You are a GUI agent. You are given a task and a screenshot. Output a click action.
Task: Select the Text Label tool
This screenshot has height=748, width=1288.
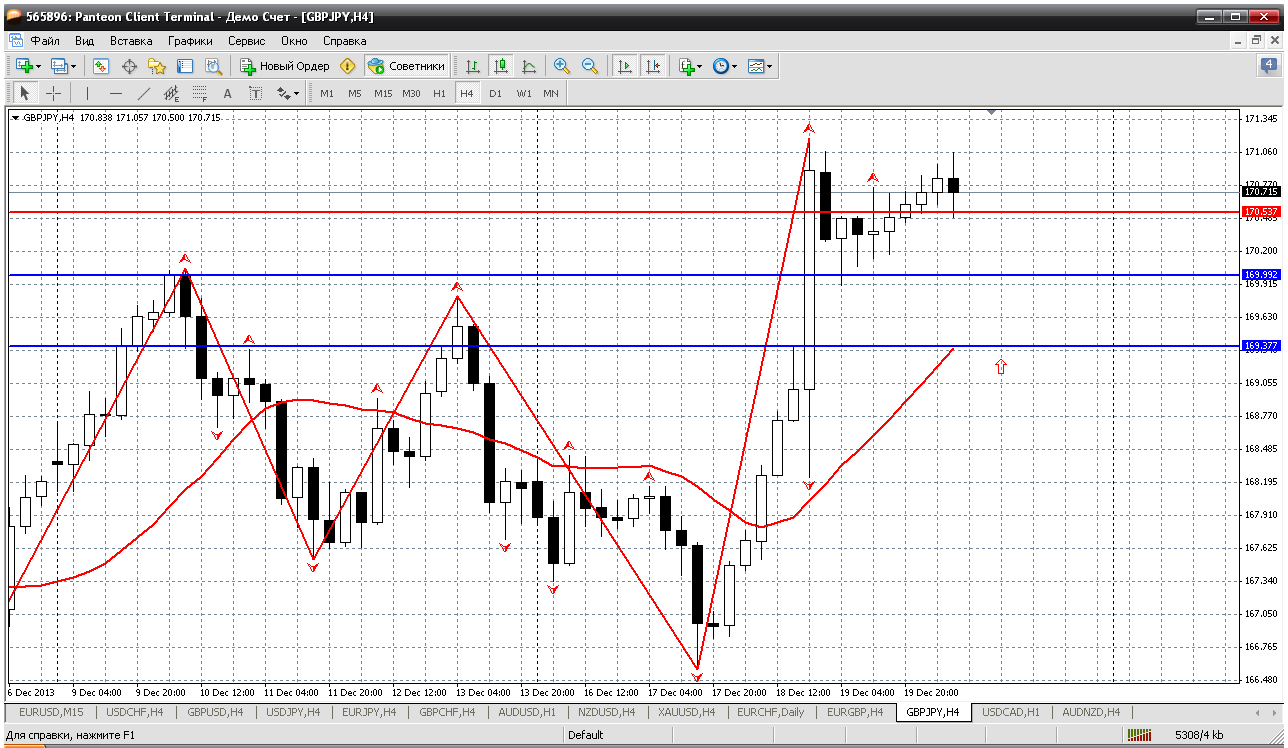(255, 93)
